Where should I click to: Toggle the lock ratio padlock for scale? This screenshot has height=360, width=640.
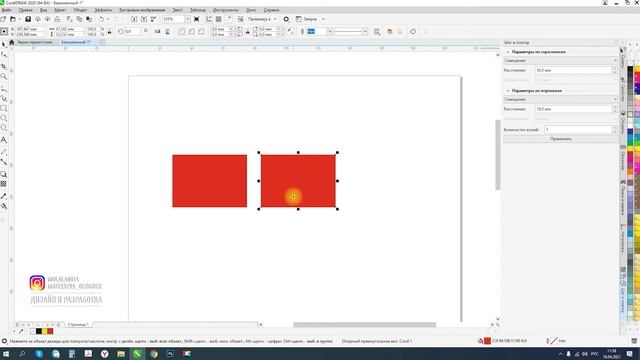(x=109, y=31)
